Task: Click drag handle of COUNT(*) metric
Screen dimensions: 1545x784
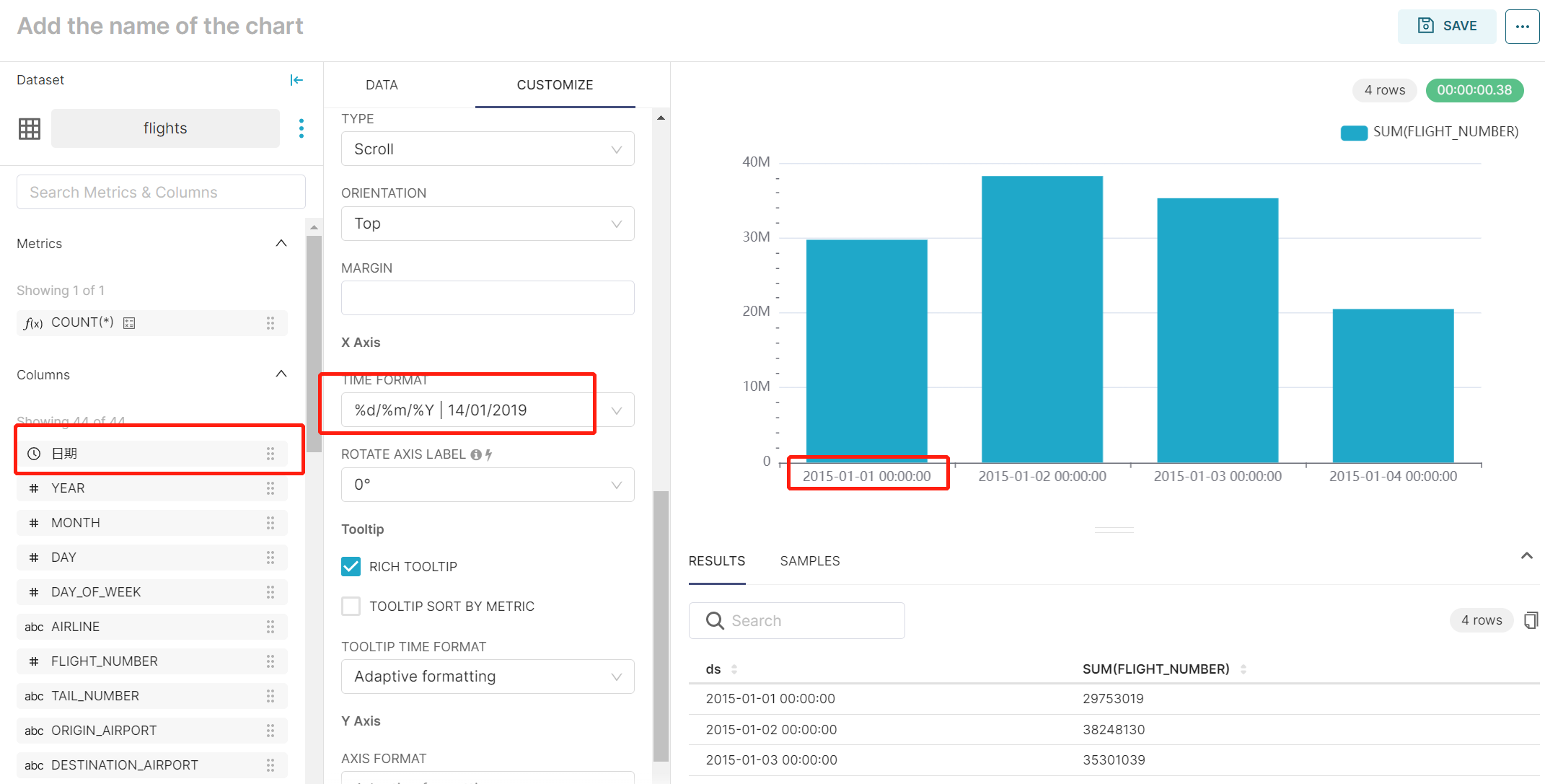Action: tap(270, 323)
